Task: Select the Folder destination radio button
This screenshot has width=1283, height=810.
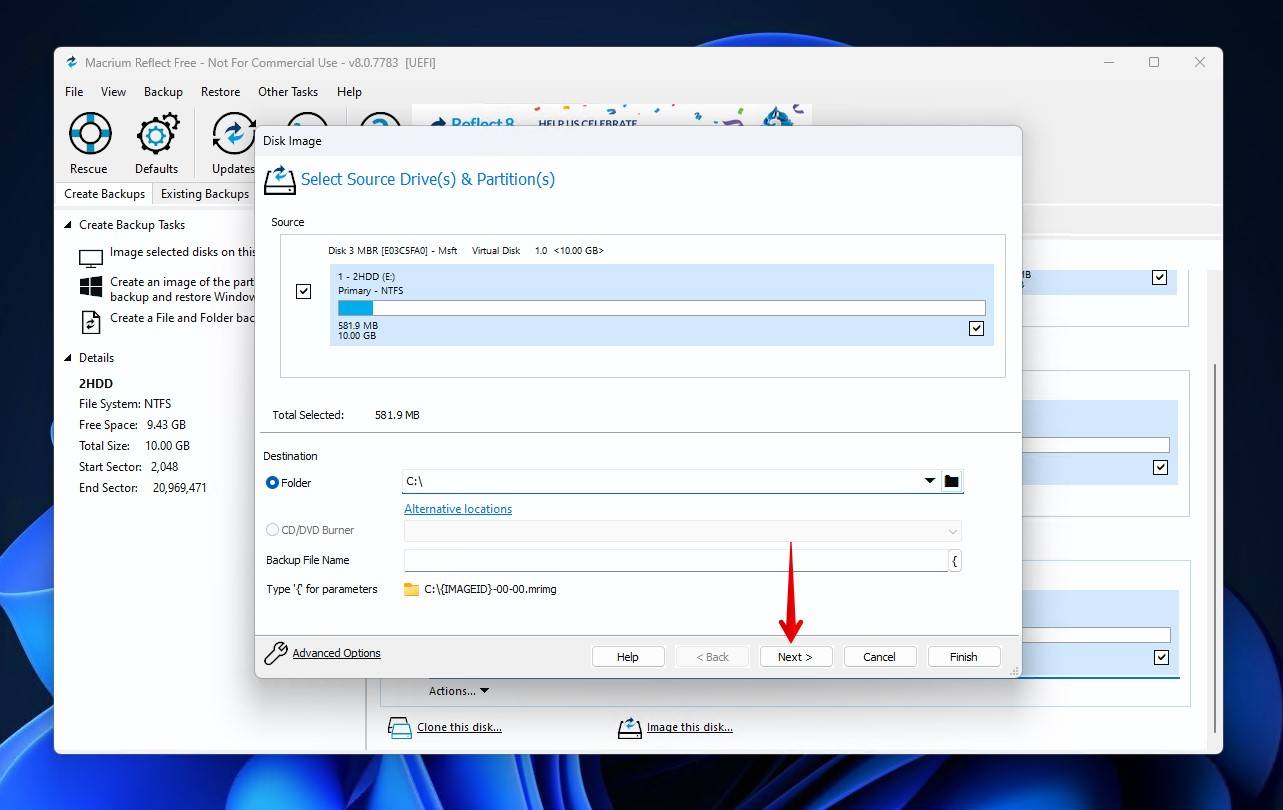Action: (x=272, y=483)
